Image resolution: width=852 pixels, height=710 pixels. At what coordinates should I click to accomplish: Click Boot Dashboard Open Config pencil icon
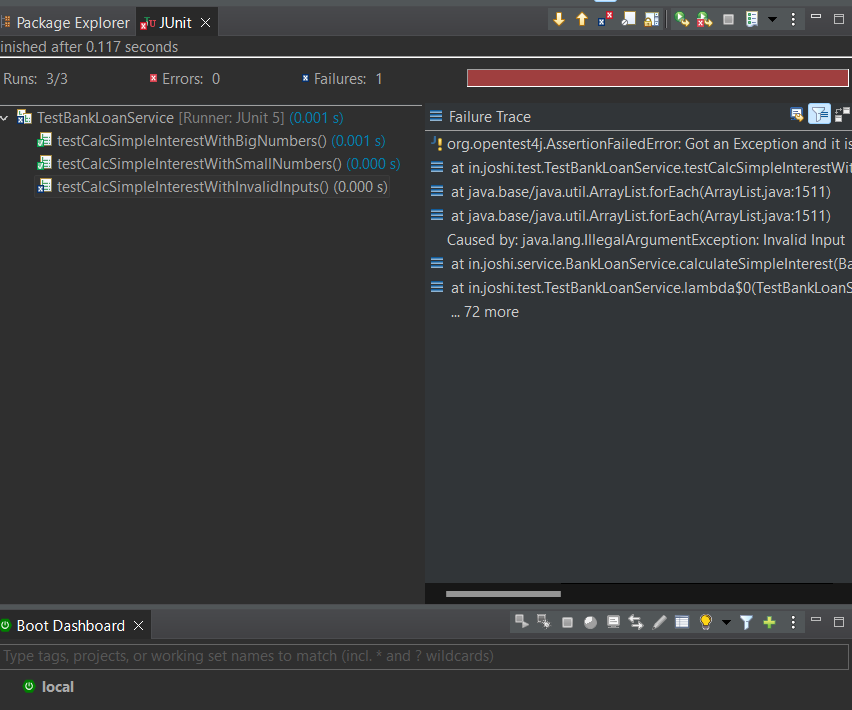(659, 622)
